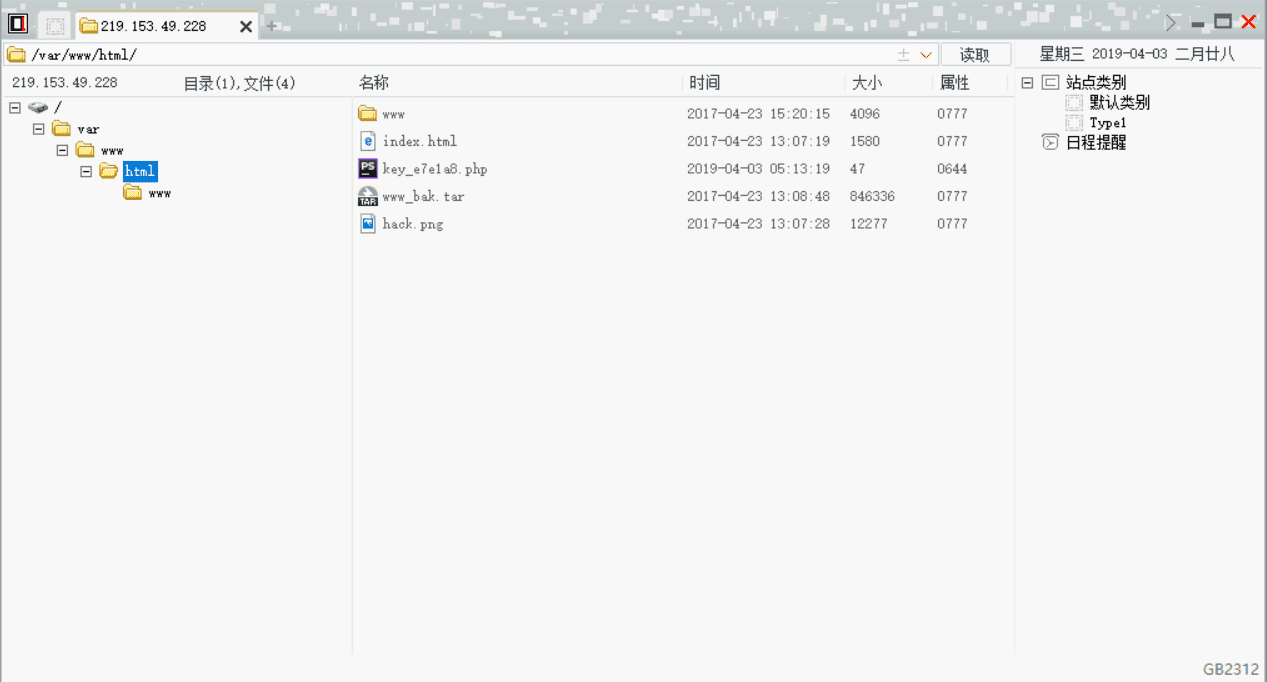Open the blank dotted-square home tab
The image size is (1267, 682).
pos(55,26)
